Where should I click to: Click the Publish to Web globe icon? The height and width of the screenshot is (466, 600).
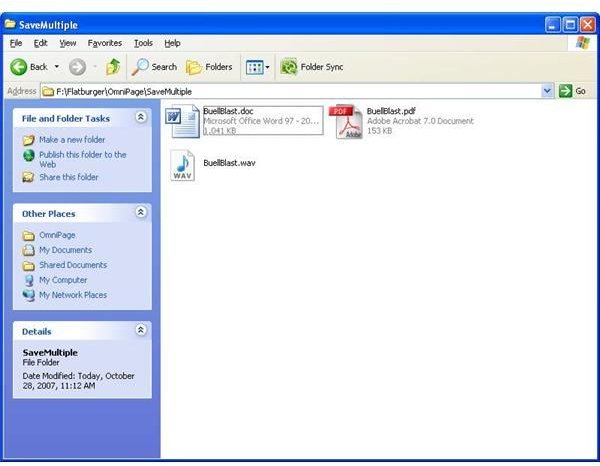(x=29, y=155)
